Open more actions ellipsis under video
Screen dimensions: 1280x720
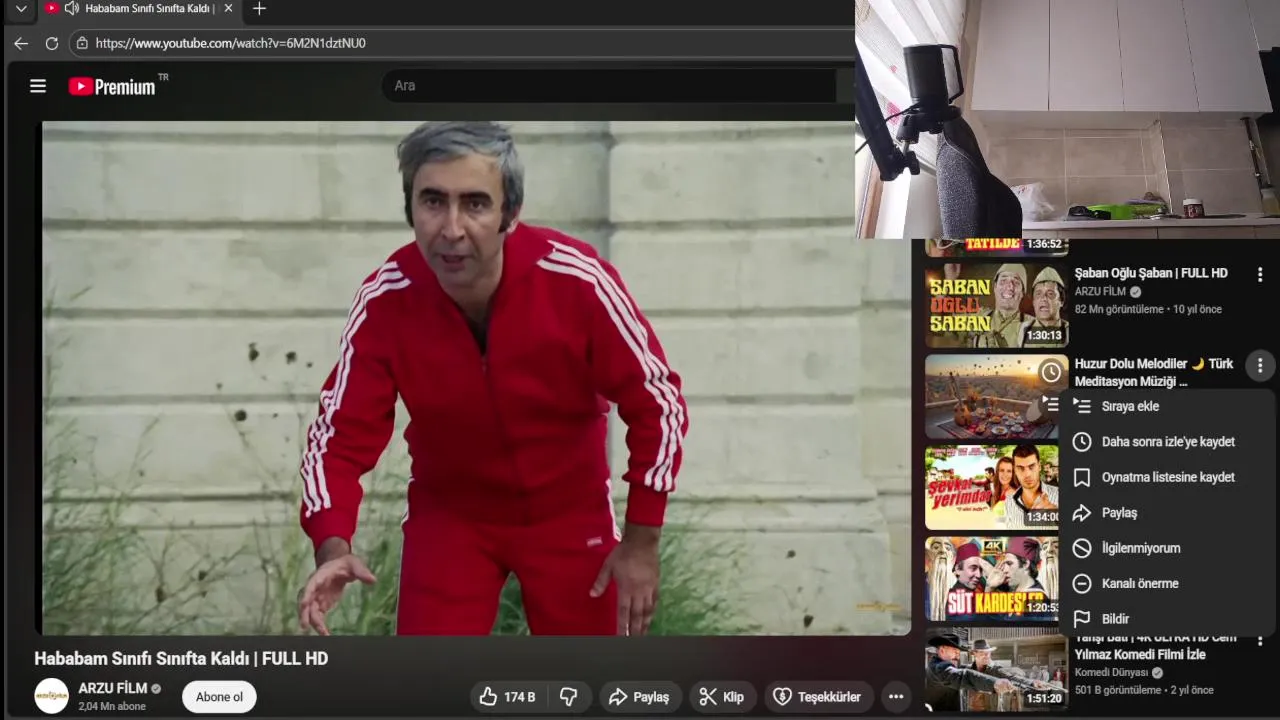896,697
